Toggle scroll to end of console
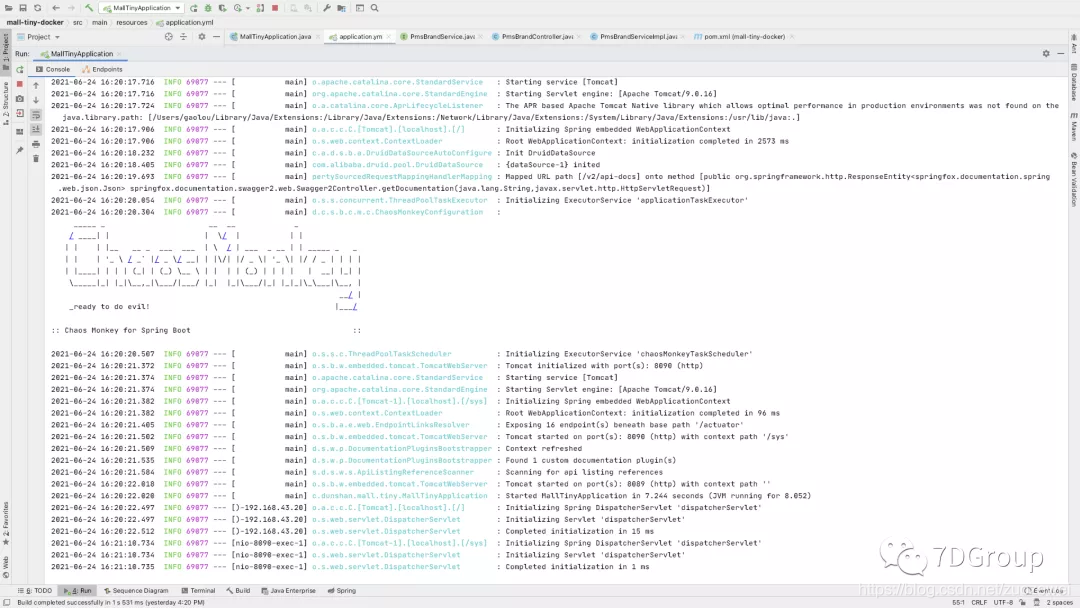 [x=36, y=129]
